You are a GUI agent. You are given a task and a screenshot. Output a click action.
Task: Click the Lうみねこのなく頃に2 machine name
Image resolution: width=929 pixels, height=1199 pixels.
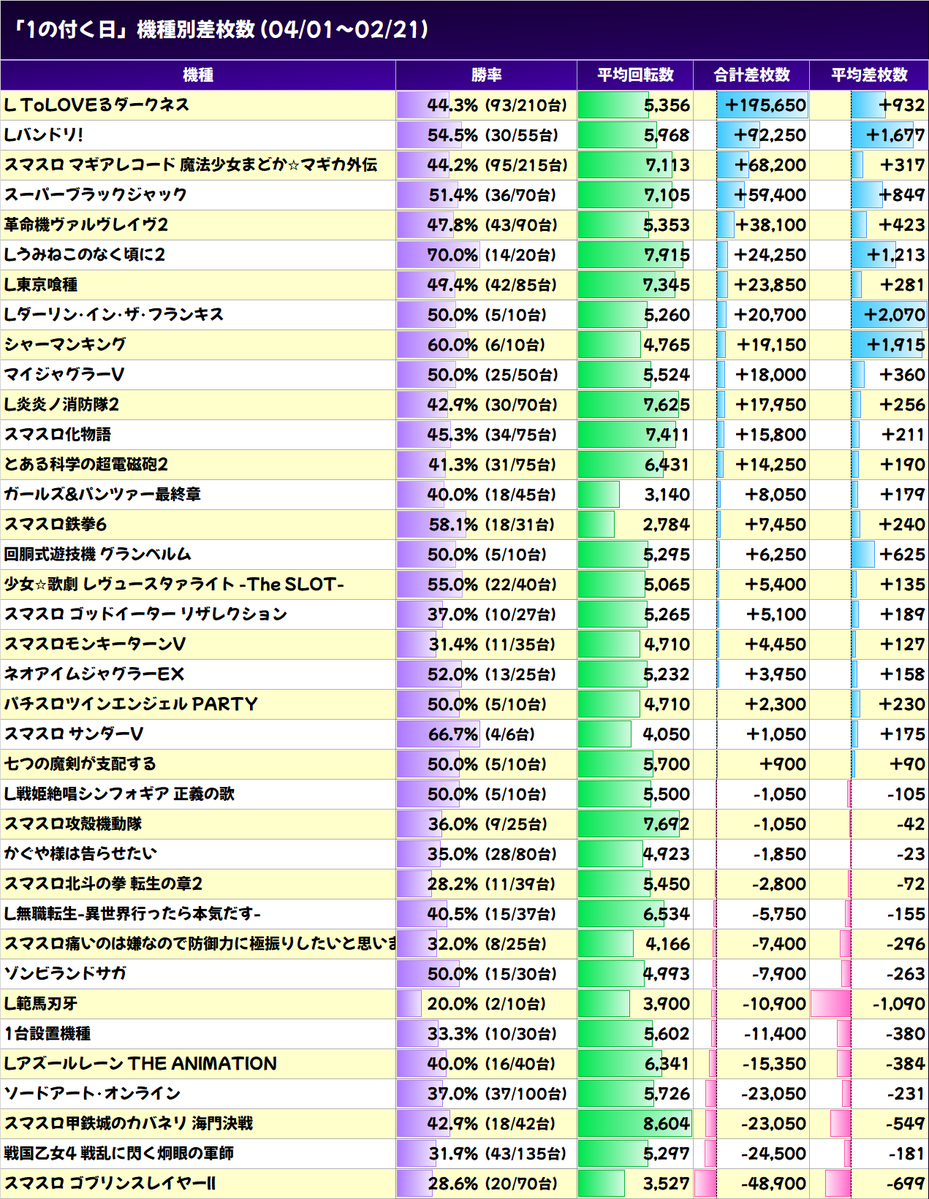(x=84, y=255)
